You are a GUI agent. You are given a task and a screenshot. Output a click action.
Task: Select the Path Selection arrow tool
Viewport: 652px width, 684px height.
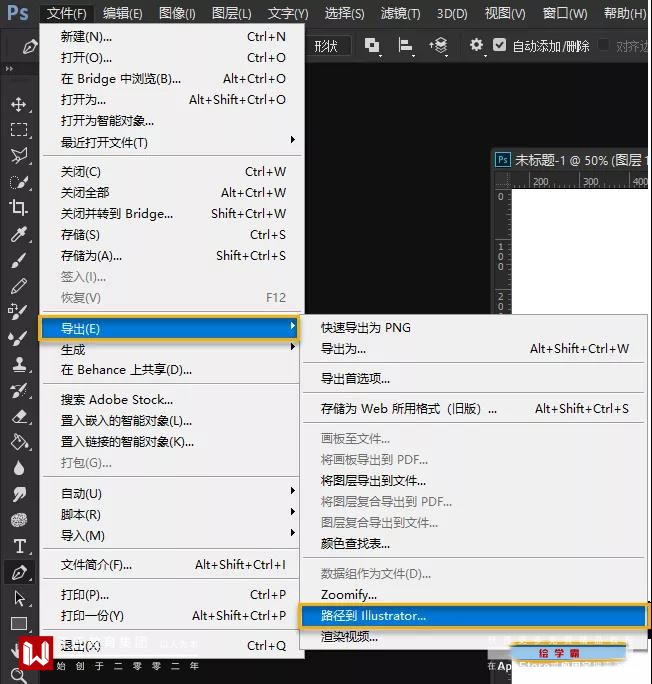tap(18, 598)
